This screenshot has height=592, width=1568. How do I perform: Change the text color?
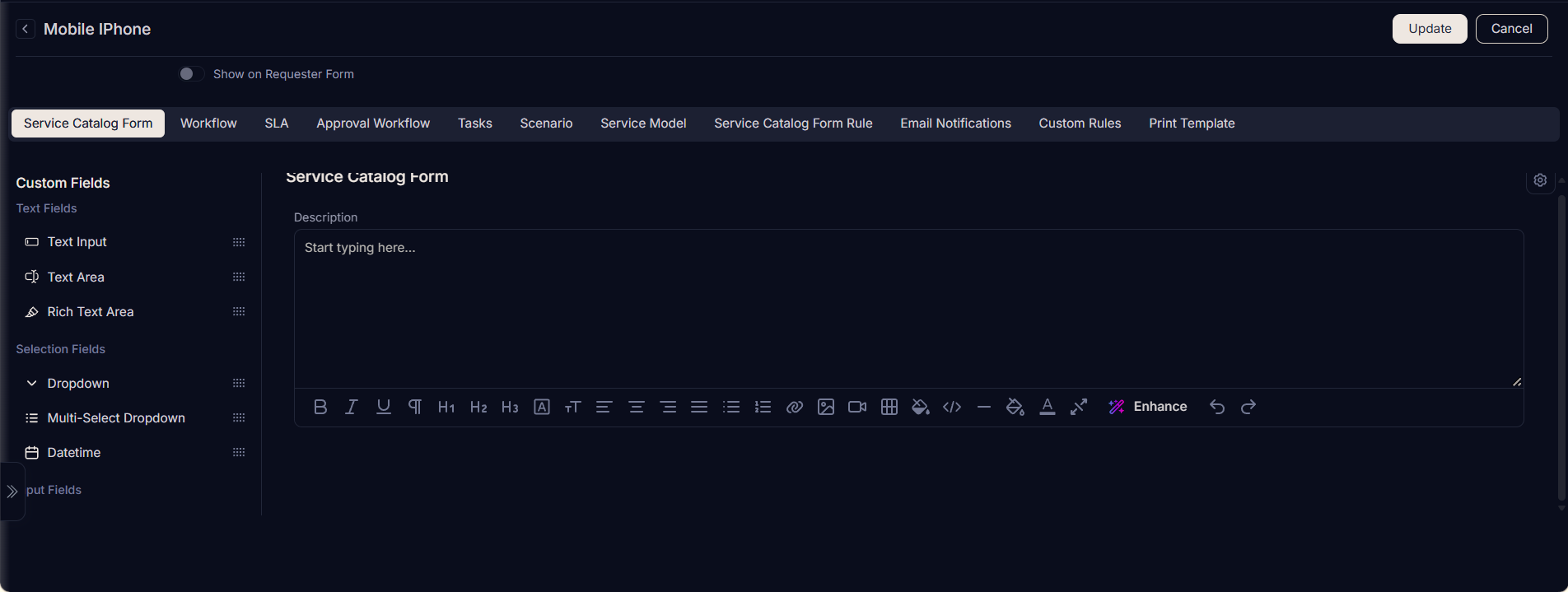click(x=1048, y=407)
